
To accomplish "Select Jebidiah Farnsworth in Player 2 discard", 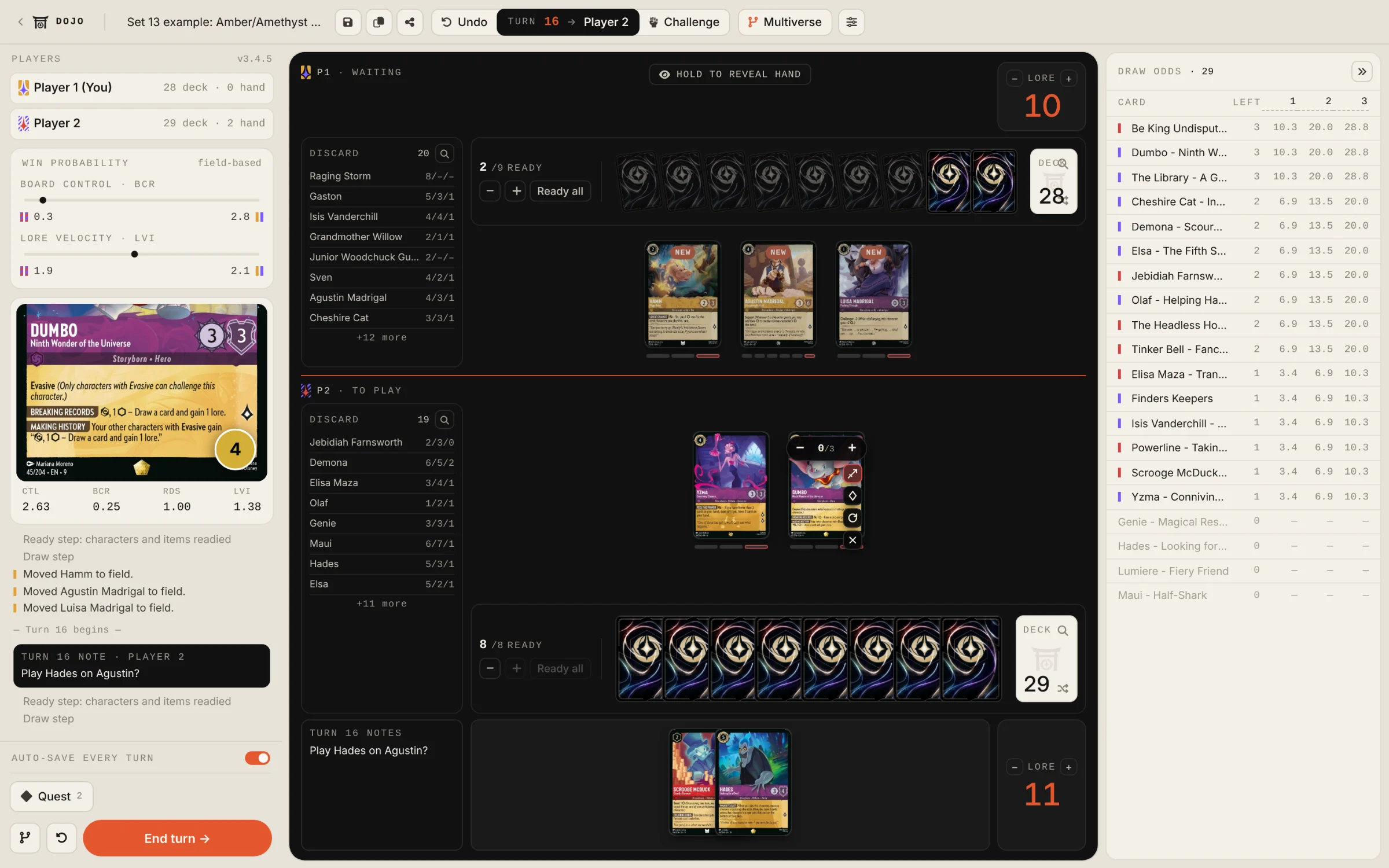I will [381, 442].
